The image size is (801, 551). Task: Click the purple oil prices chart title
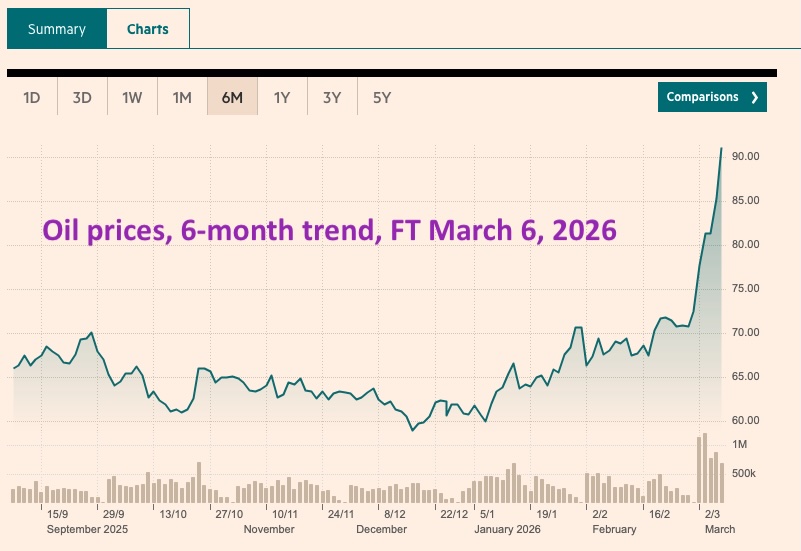pyautogui.click(x=329, y=231)
